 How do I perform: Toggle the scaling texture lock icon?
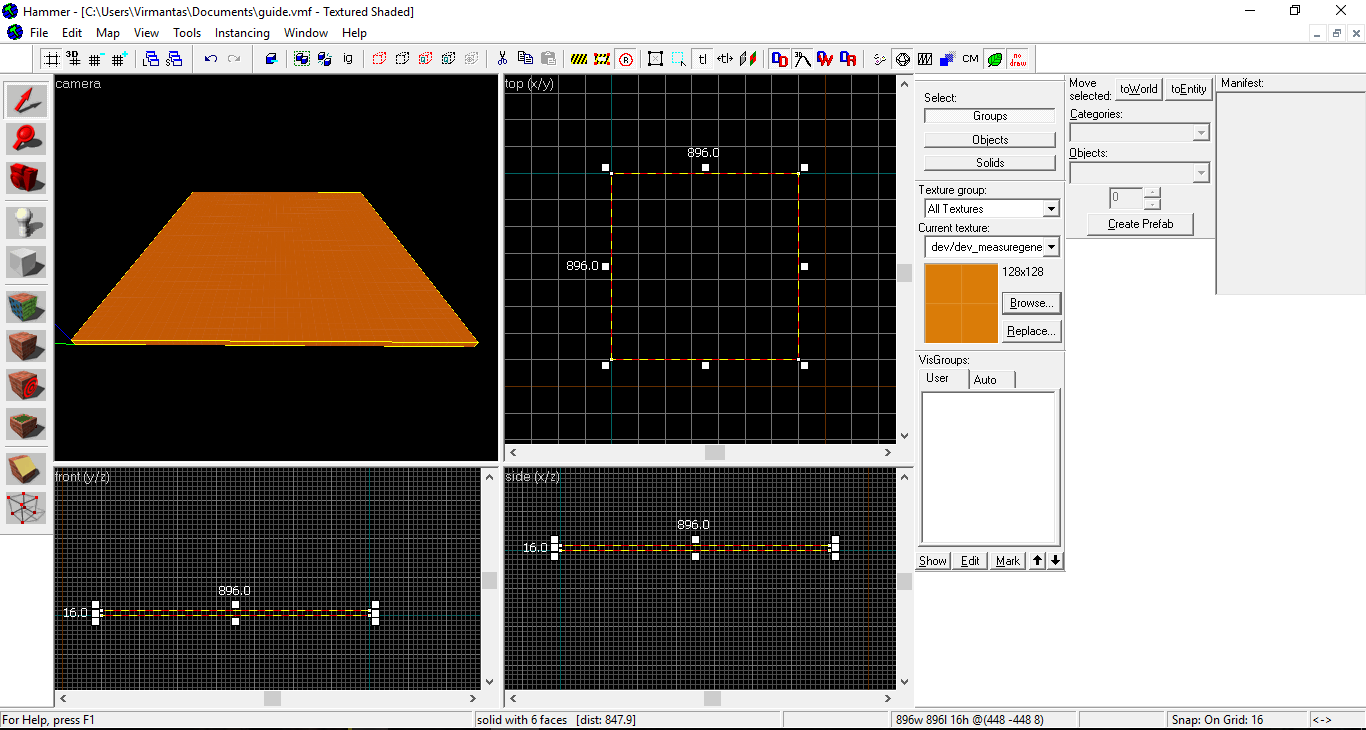click(725, 59)
